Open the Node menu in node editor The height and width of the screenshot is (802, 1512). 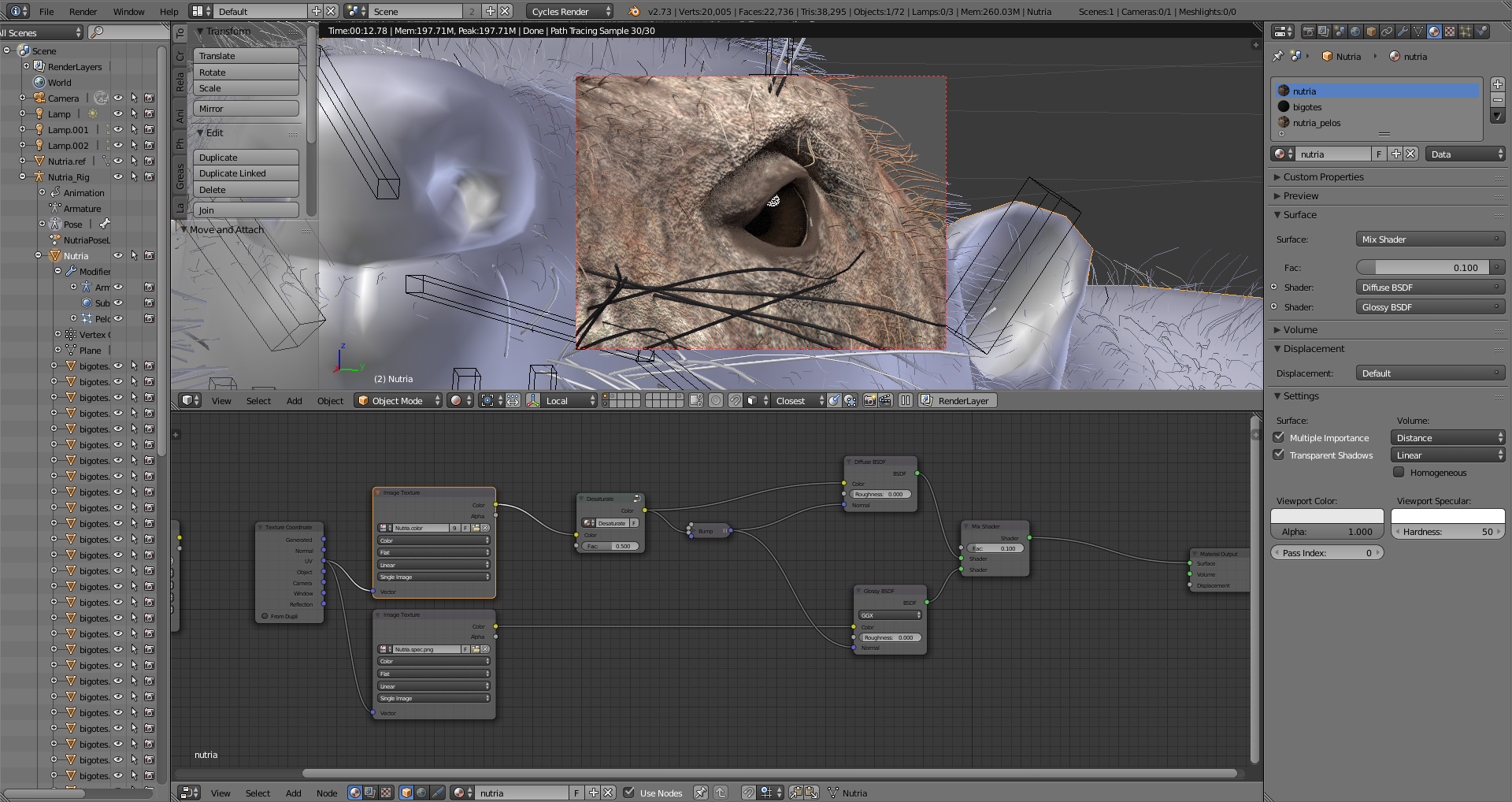coord(326,793)
